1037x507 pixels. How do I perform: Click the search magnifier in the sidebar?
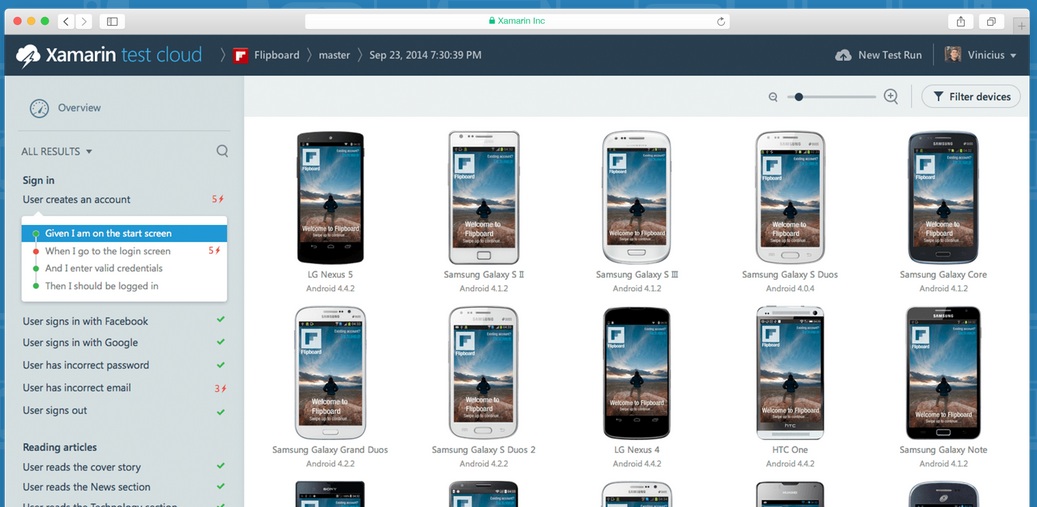click(222, 151)
